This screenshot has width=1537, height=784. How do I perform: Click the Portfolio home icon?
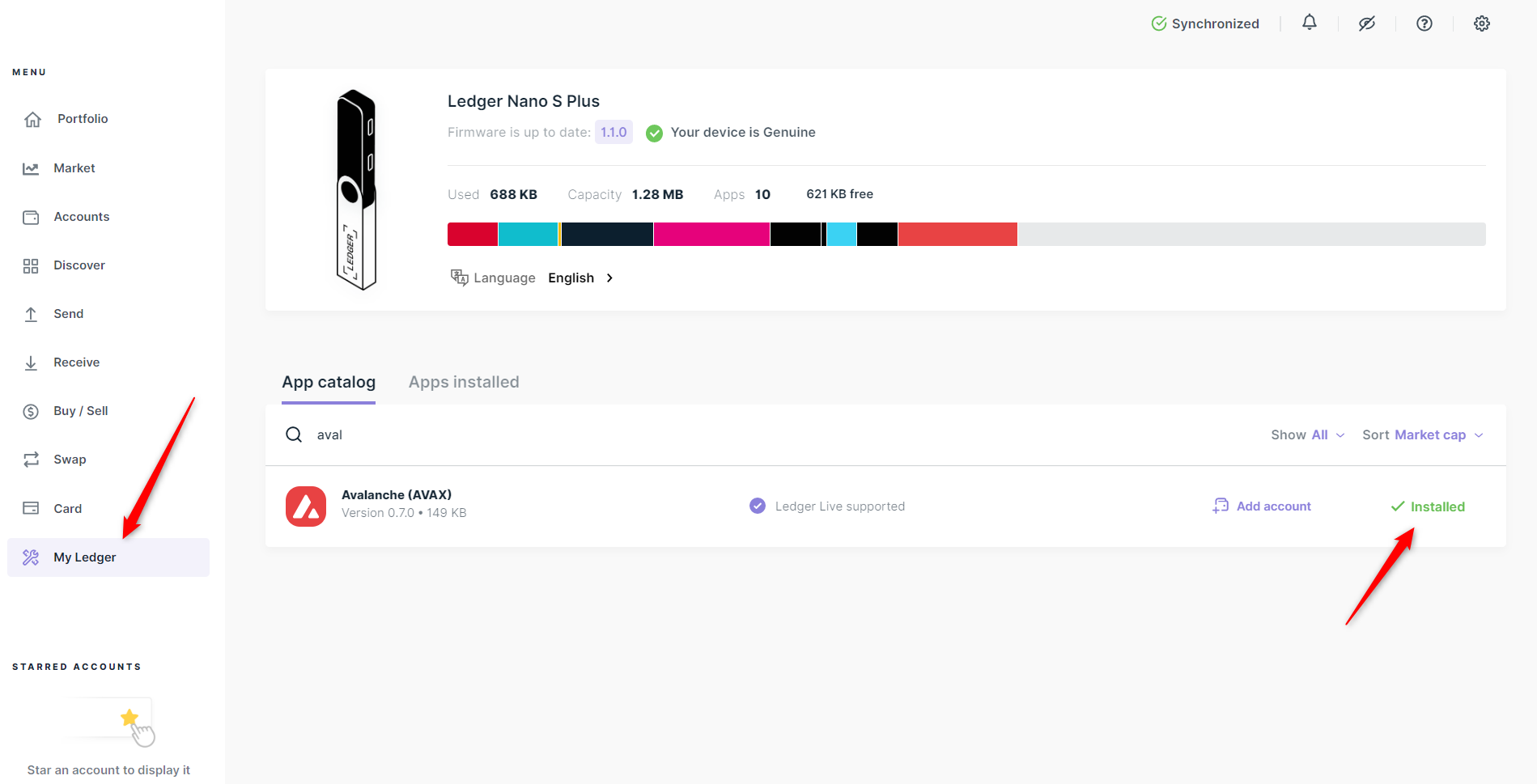pos(32,119)
